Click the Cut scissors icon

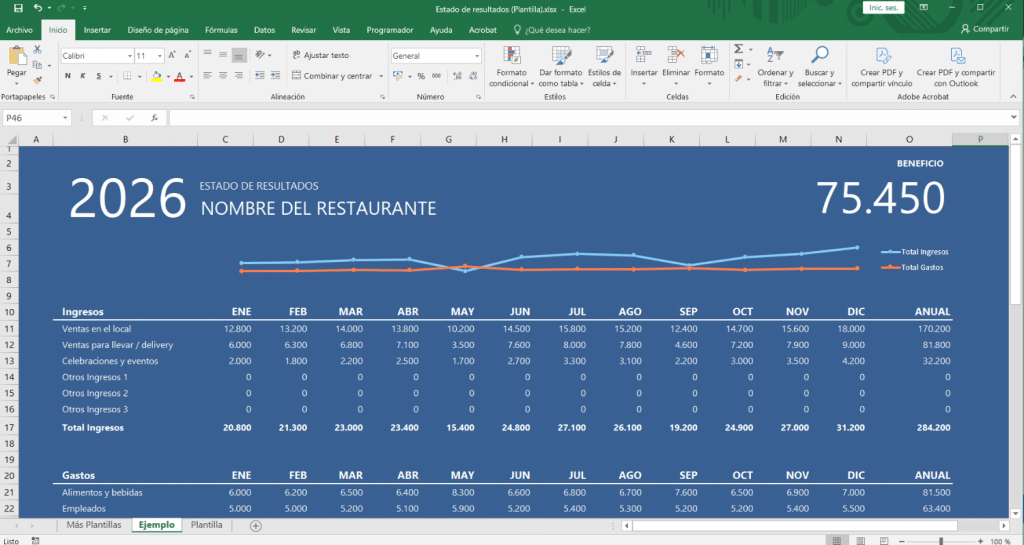pyautogui.click(x=37, y=50)
